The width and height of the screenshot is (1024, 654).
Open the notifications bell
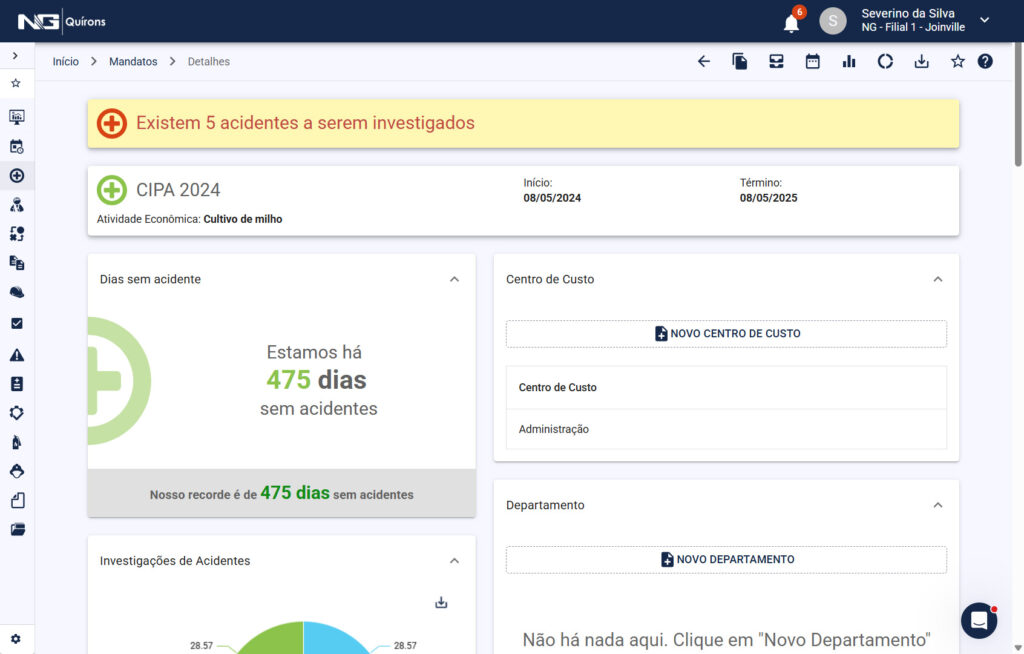tap(791, 23)
